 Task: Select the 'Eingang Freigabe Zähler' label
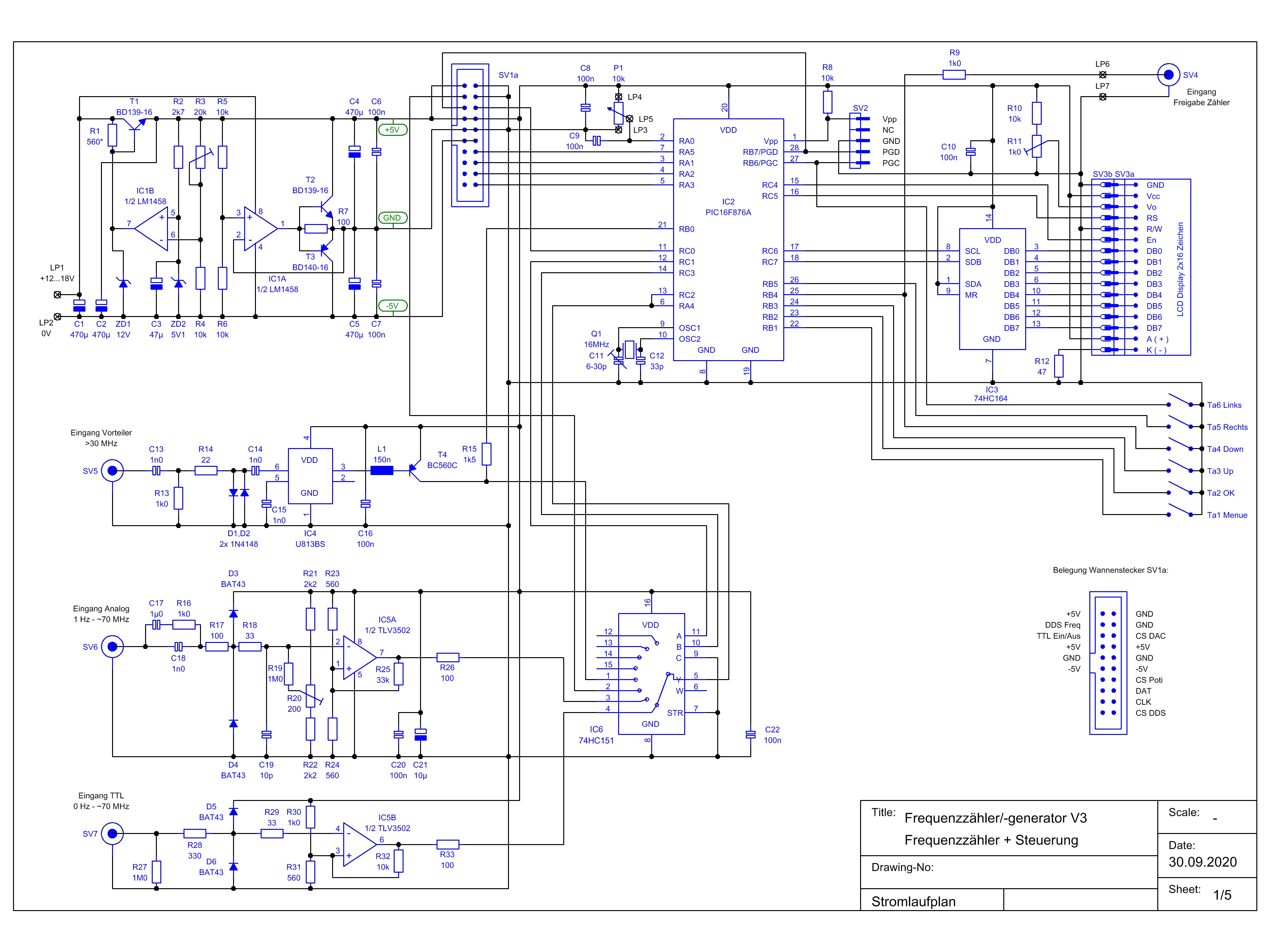[1201, 97]
